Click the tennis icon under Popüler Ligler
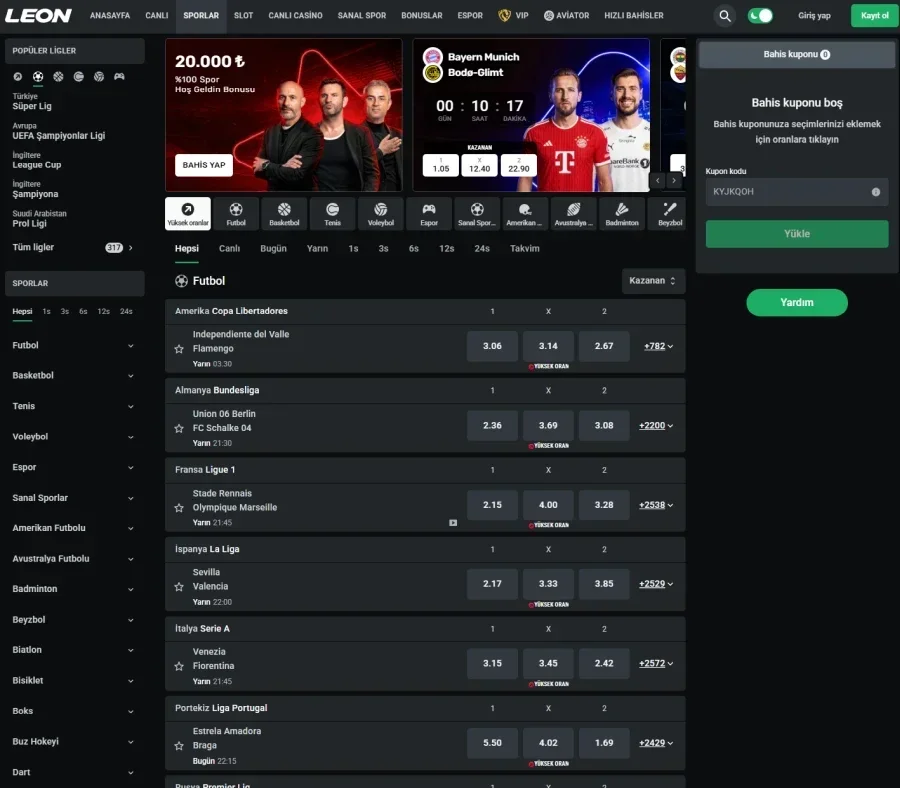 click(x=79, y=76)
